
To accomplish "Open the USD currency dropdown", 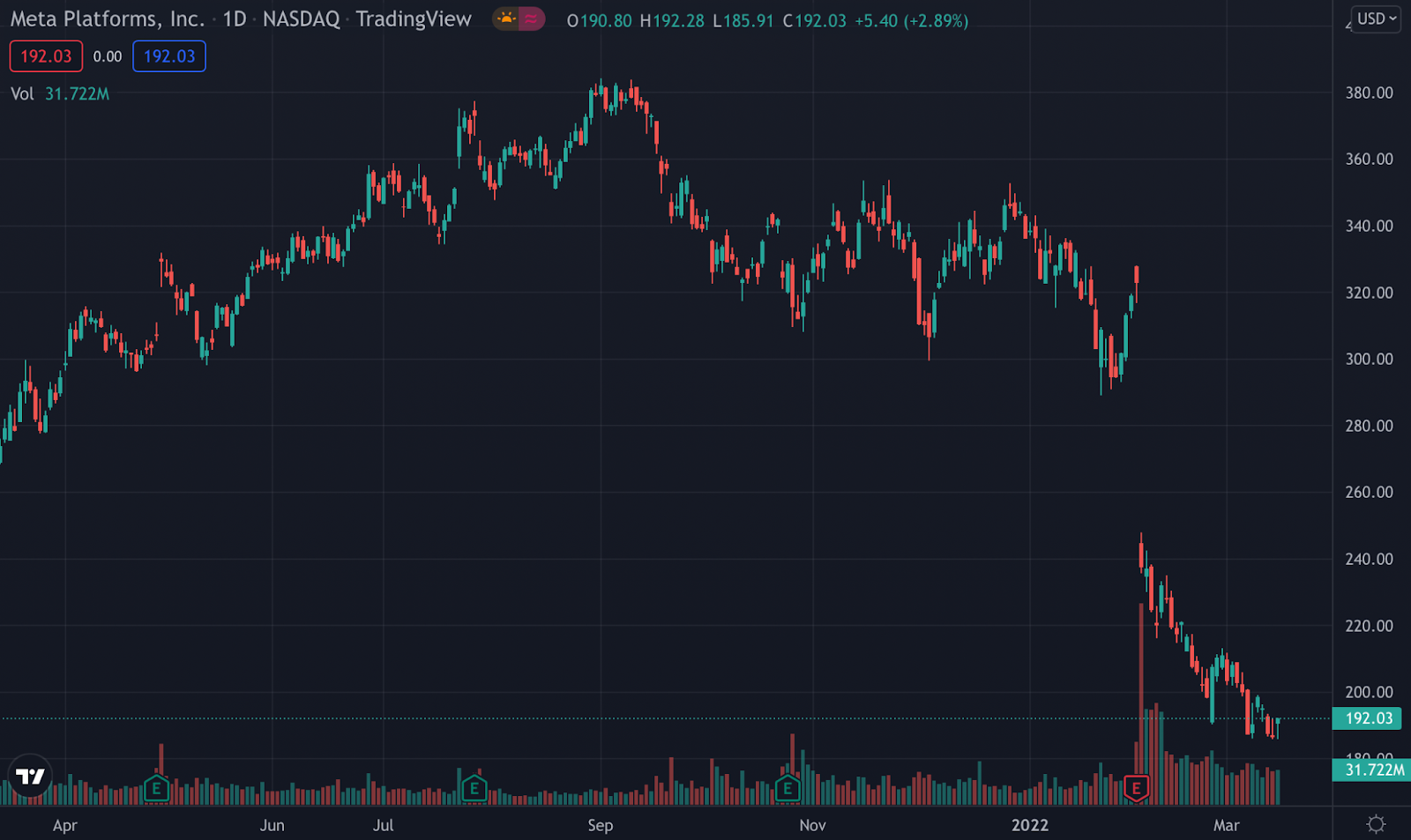I will tap(1376, 19).
